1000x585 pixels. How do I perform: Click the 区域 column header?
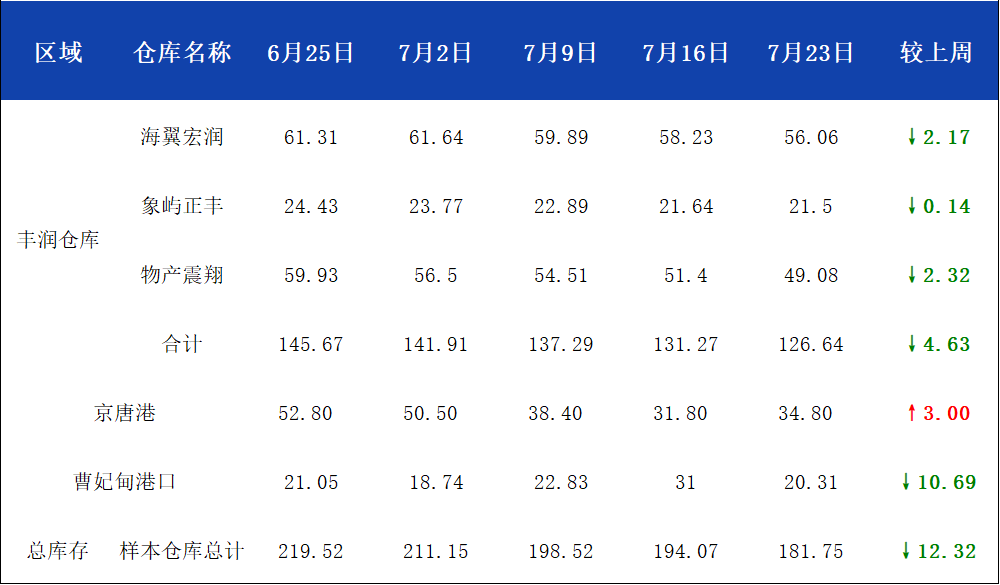(59, 52)
